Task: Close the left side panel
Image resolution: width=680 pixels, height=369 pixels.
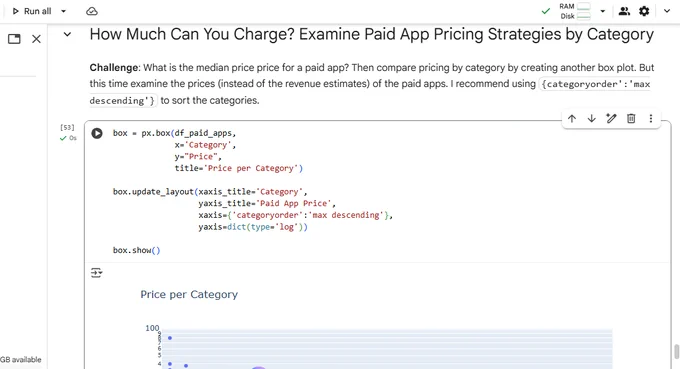Action: coord(36,39)
